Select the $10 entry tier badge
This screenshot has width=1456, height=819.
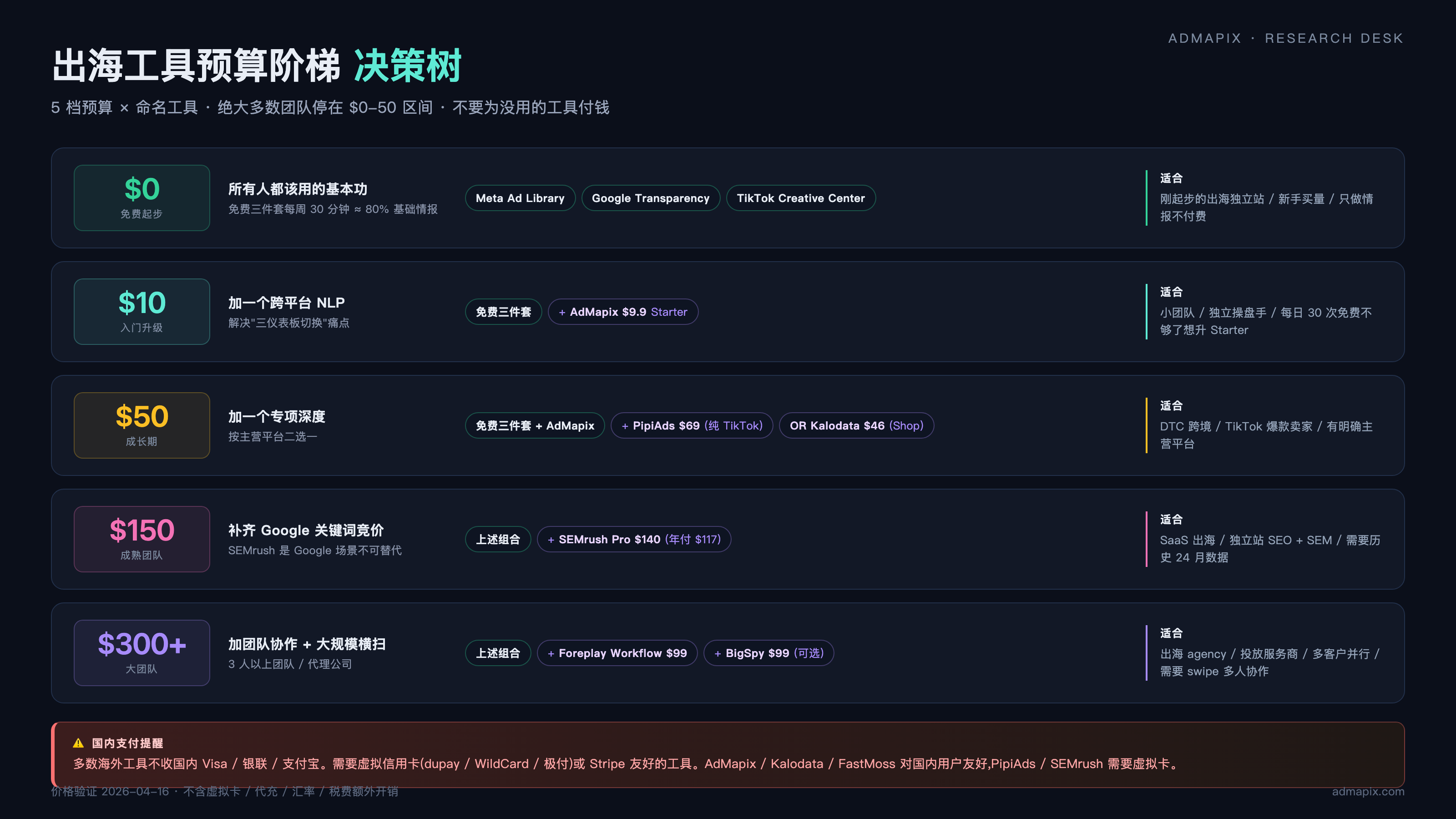142,311
